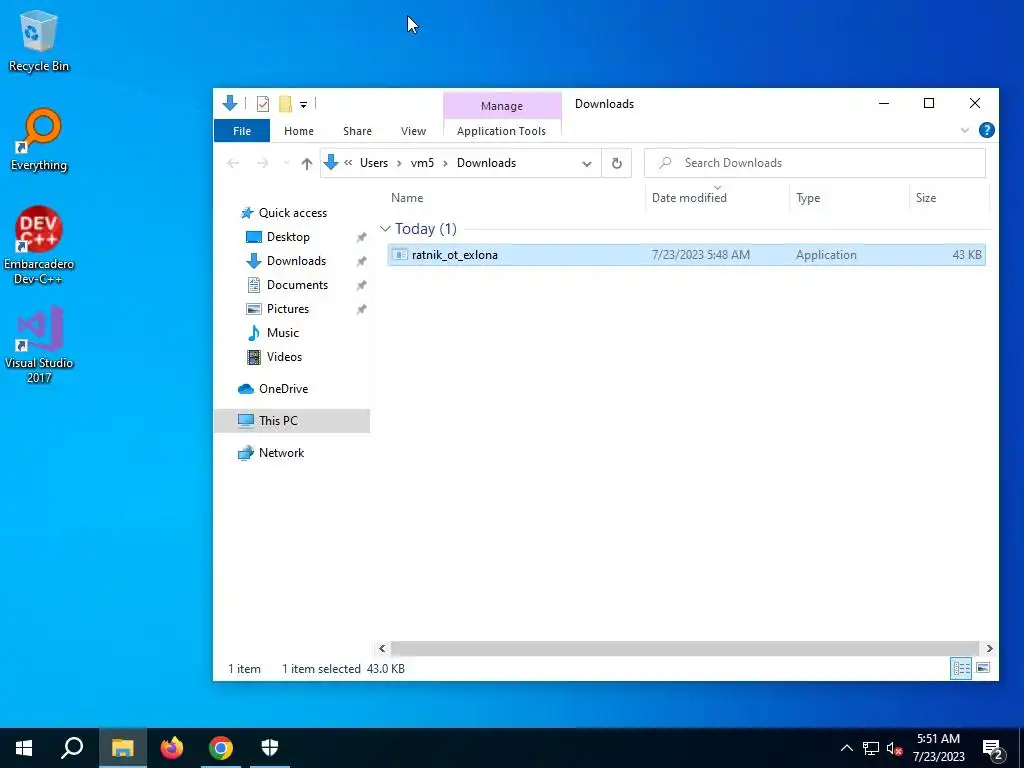
Task: Go up one folder level
Action: pos(306,163)
